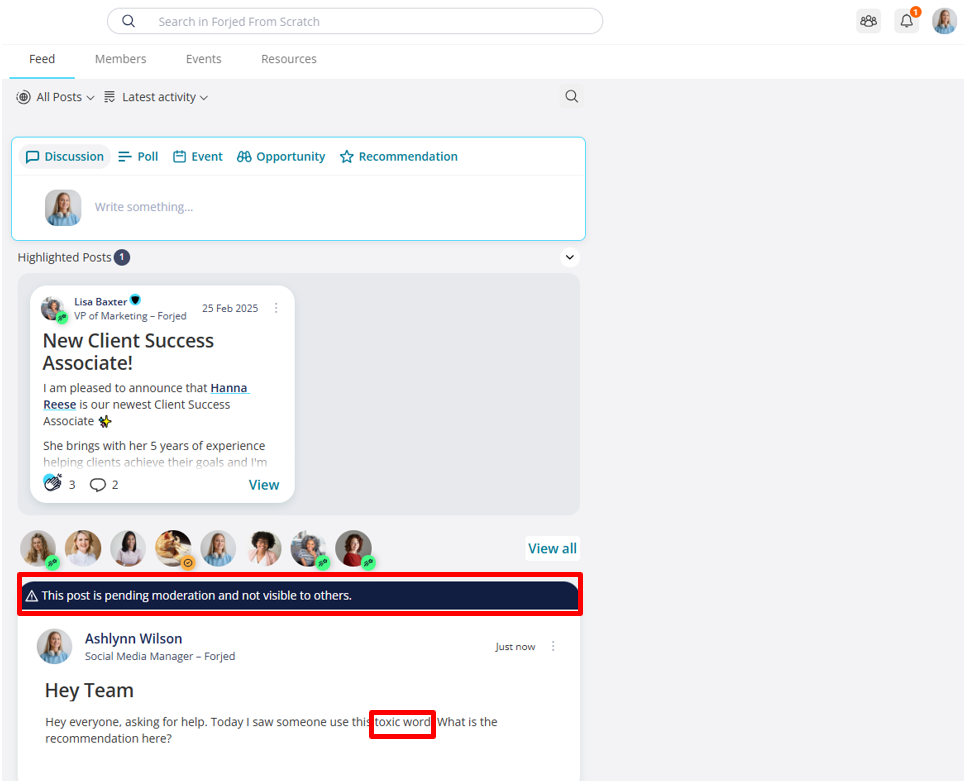This screenshot has width=964, height=781.
Task: Select the Poll post type
Action: click(138, 157)
